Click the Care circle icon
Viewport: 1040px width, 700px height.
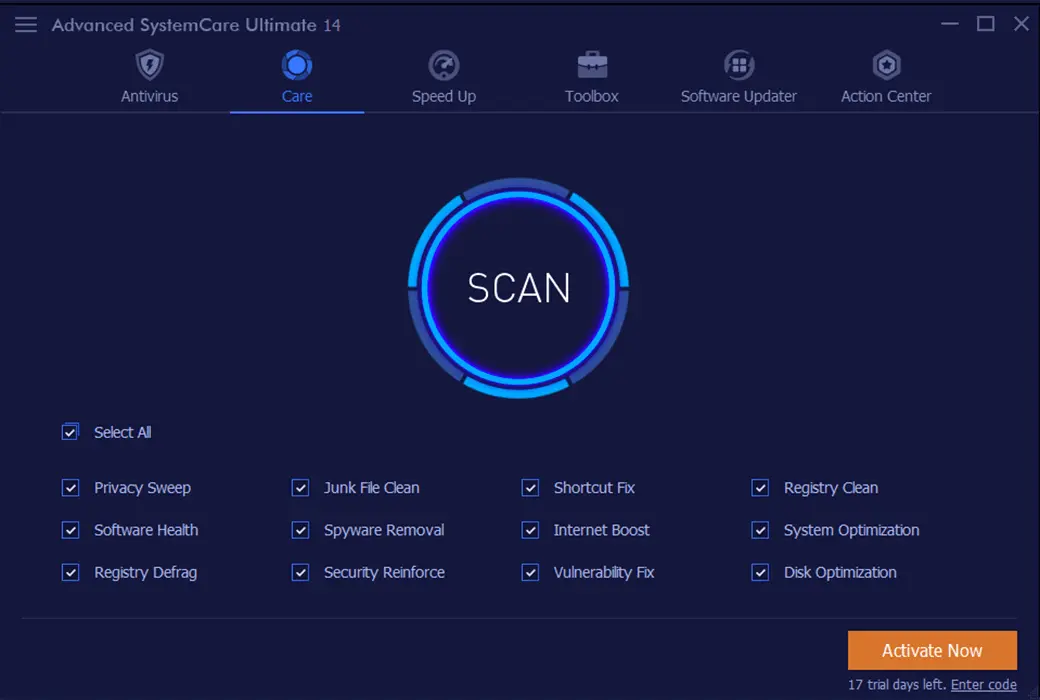pos(296,65)
